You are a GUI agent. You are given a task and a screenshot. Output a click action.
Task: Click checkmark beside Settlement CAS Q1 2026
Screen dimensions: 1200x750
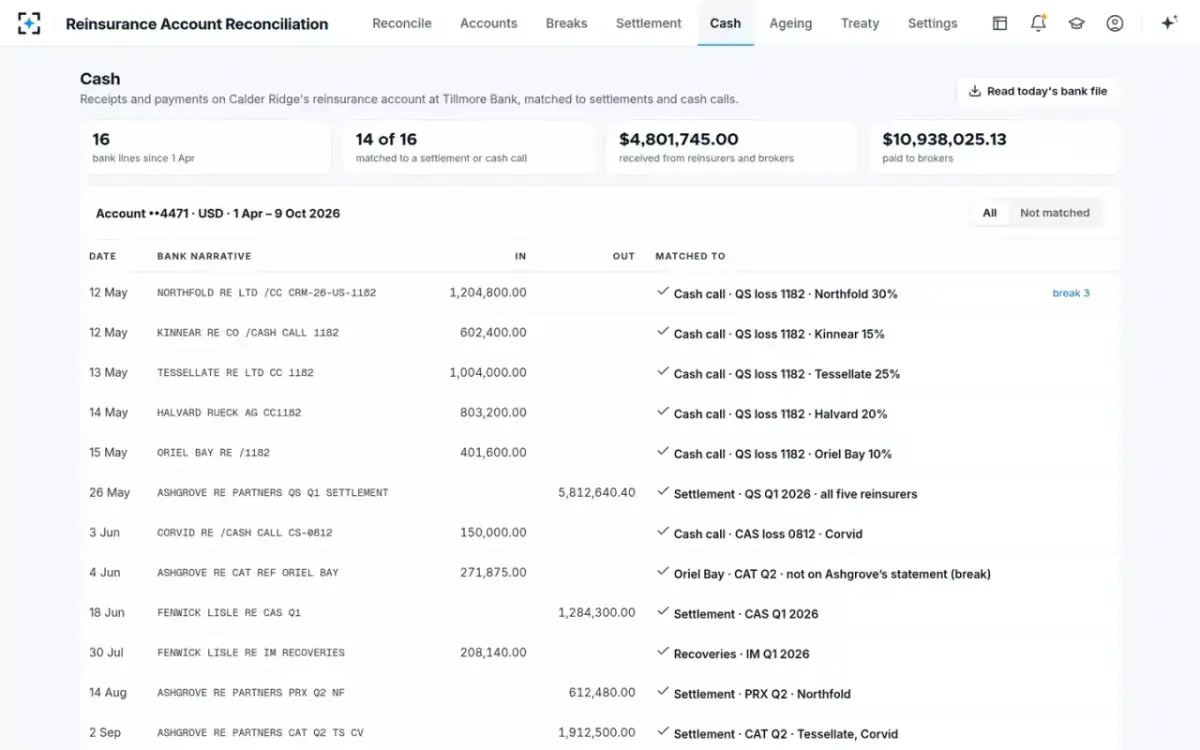click(x=662, y=612)
